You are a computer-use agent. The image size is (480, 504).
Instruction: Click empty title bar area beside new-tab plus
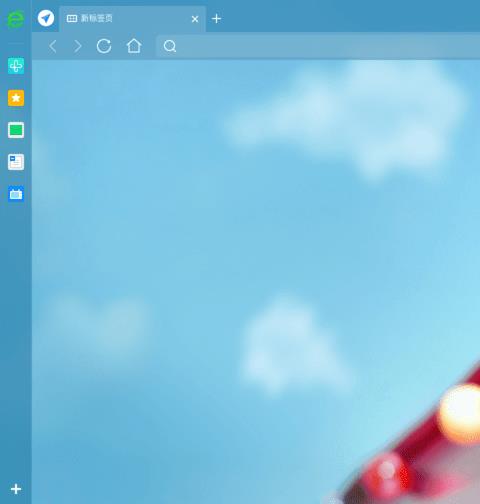pyautogui.click(x=350, y=17)
